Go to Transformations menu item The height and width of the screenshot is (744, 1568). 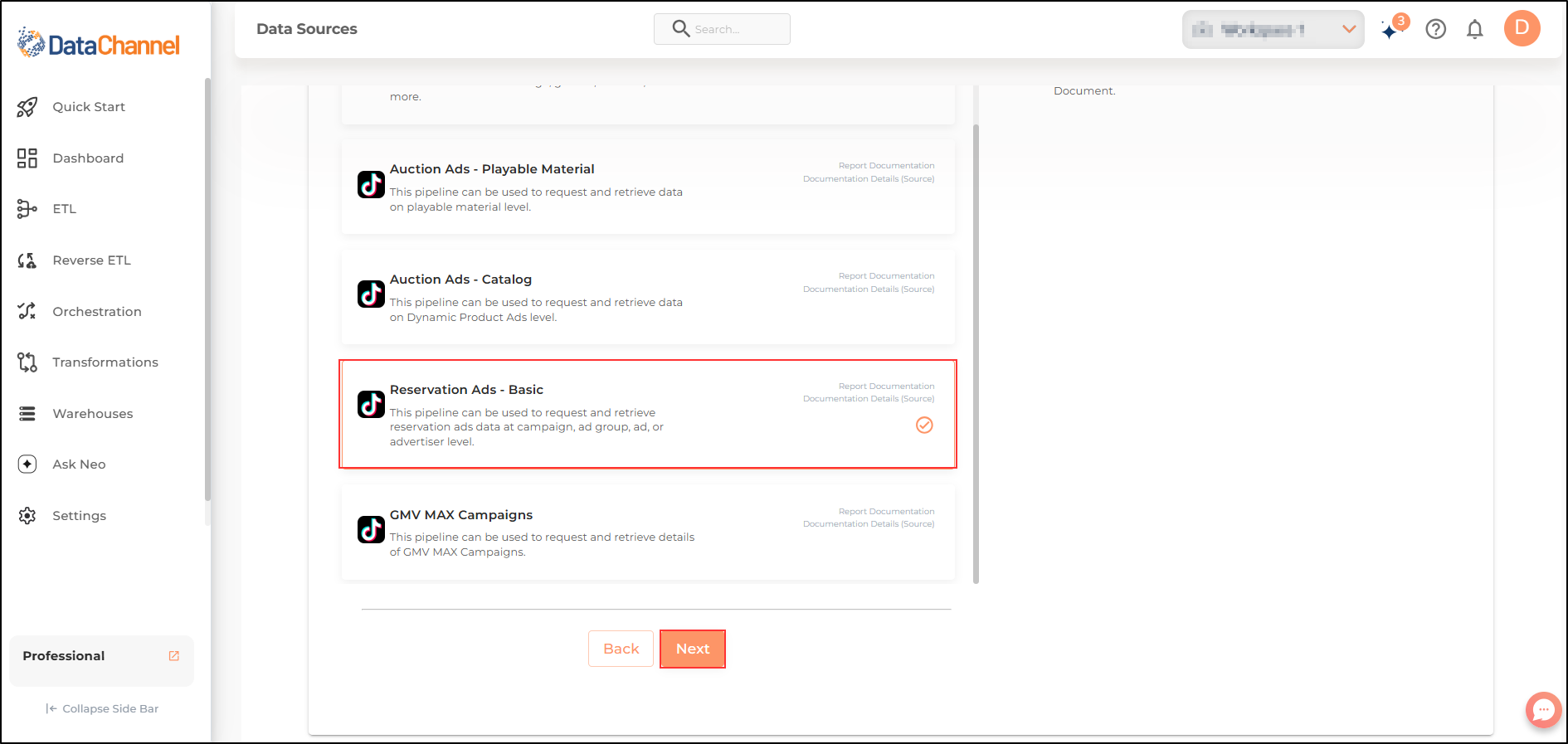click(x=105, y=362)
